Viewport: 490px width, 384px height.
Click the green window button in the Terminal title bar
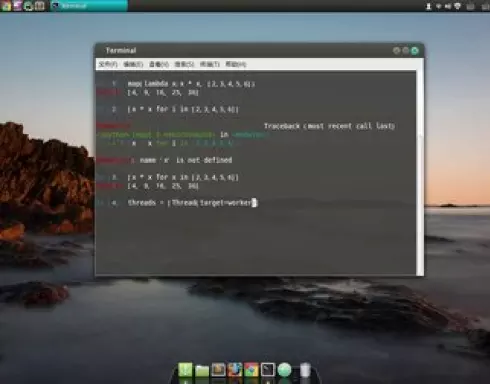pos(415,51)
